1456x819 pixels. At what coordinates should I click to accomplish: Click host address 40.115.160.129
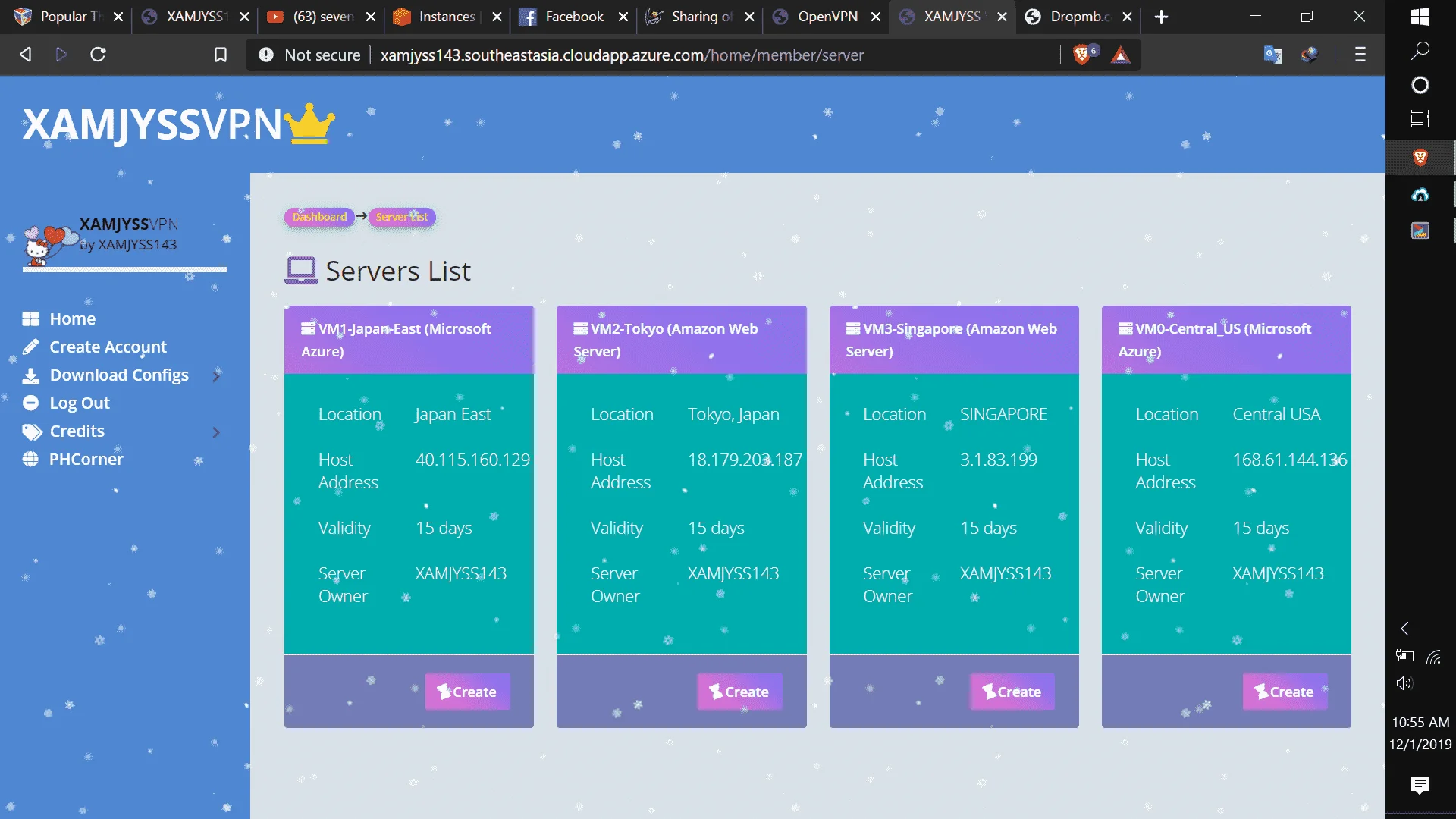[472, 460]
